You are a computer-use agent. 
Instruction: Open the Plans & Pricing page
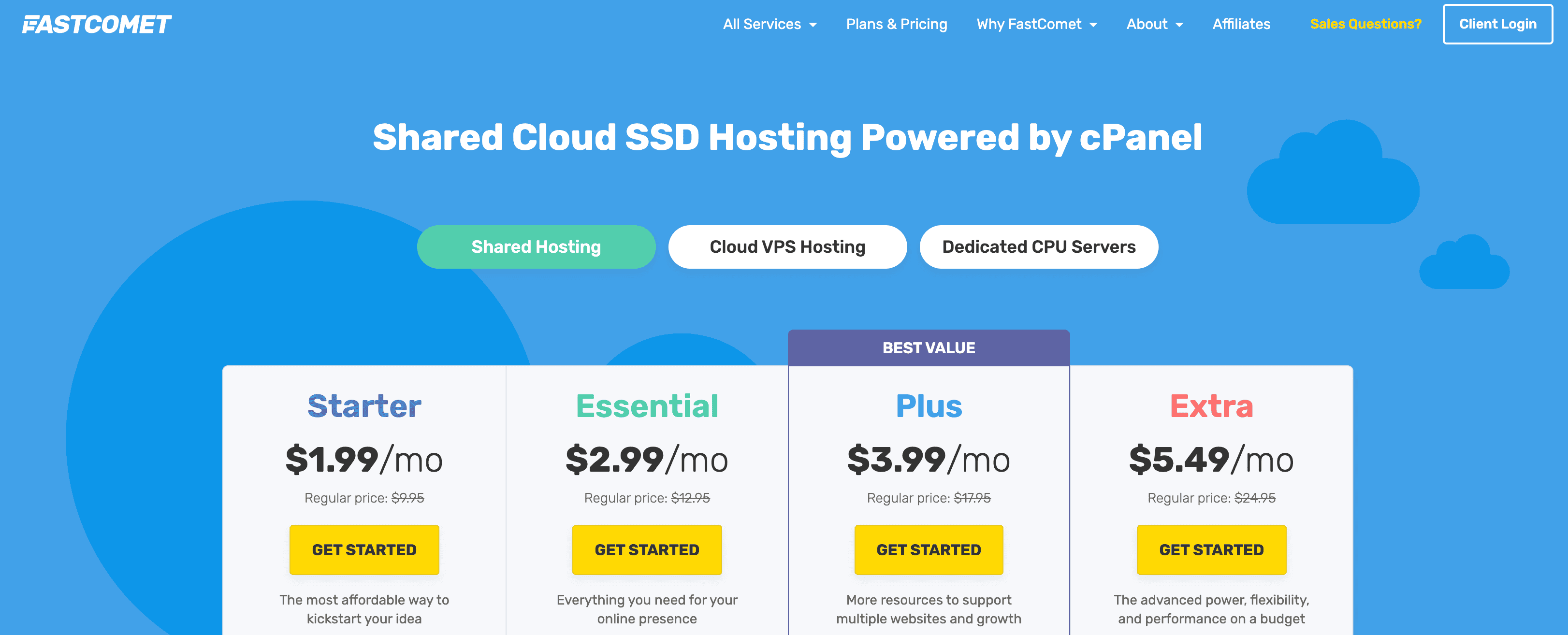897,24
